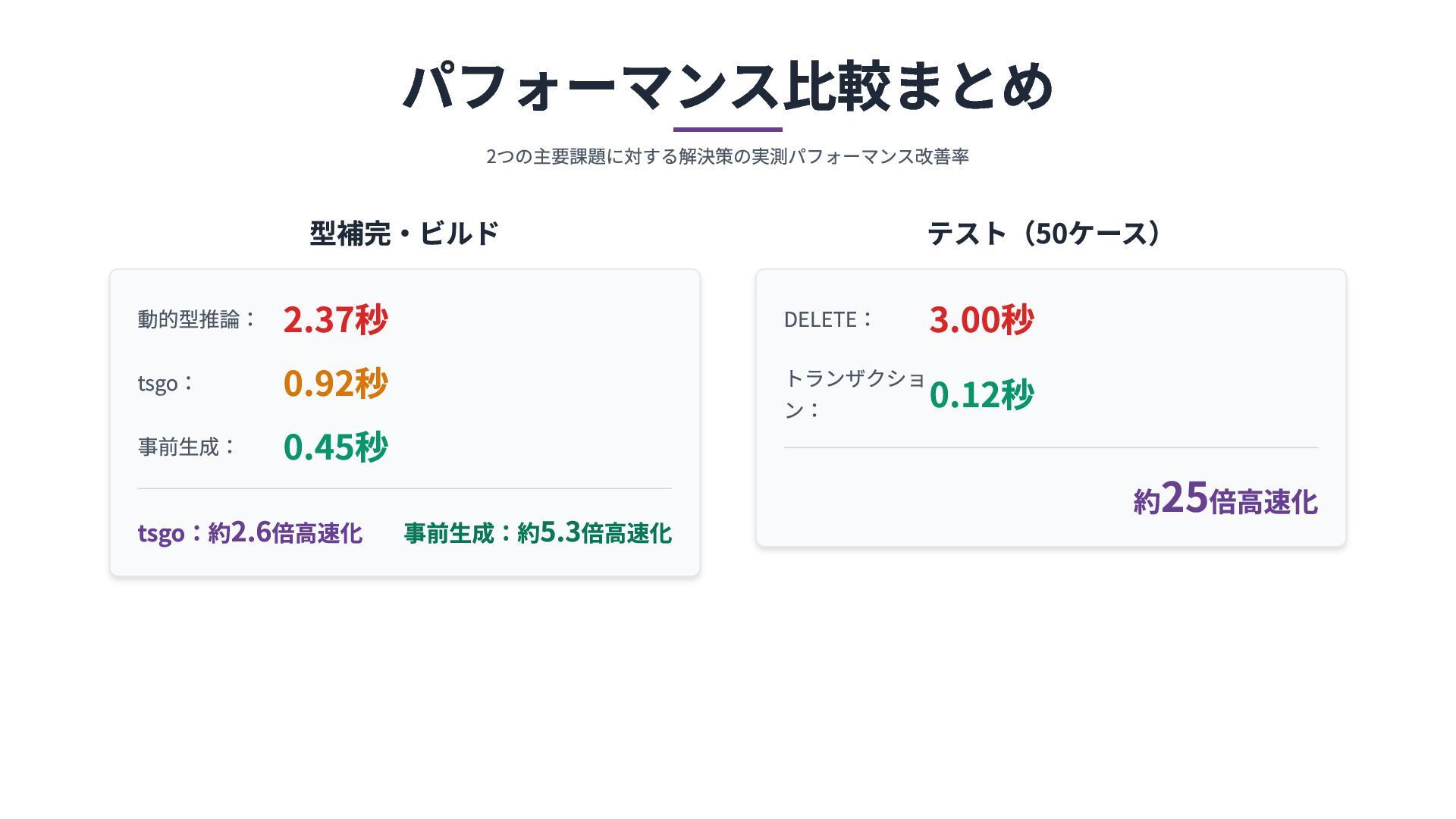Click the orange 0.92秒 value

[x=335, y=383]
